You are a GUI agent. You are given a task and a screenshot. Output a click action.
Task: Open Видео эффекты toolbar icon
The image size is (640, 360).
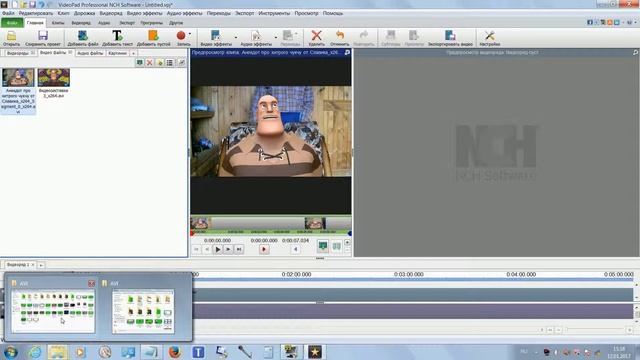pos(216,38)
